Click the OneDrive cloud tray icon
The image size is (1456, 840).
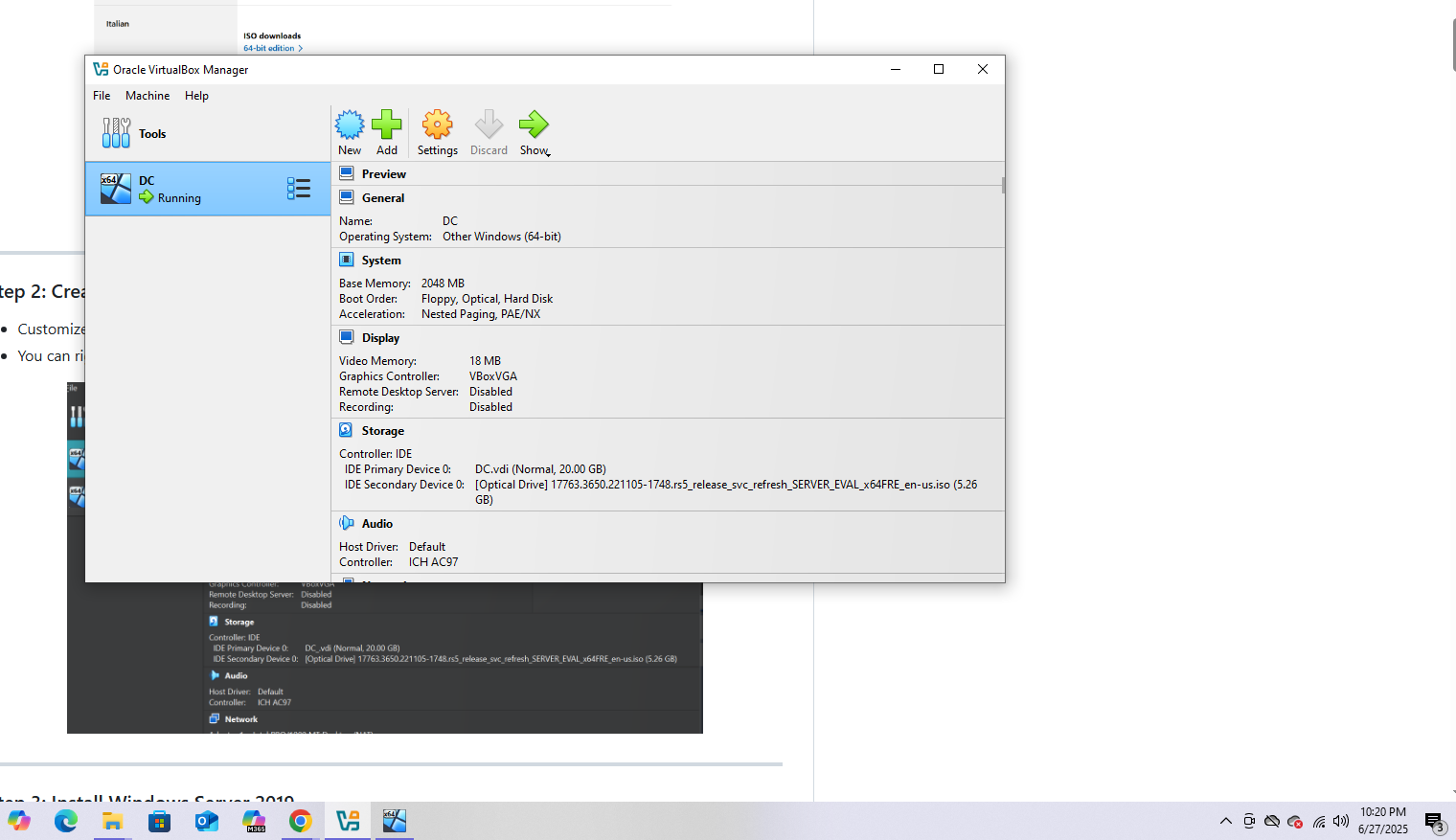click(1272, 821)
